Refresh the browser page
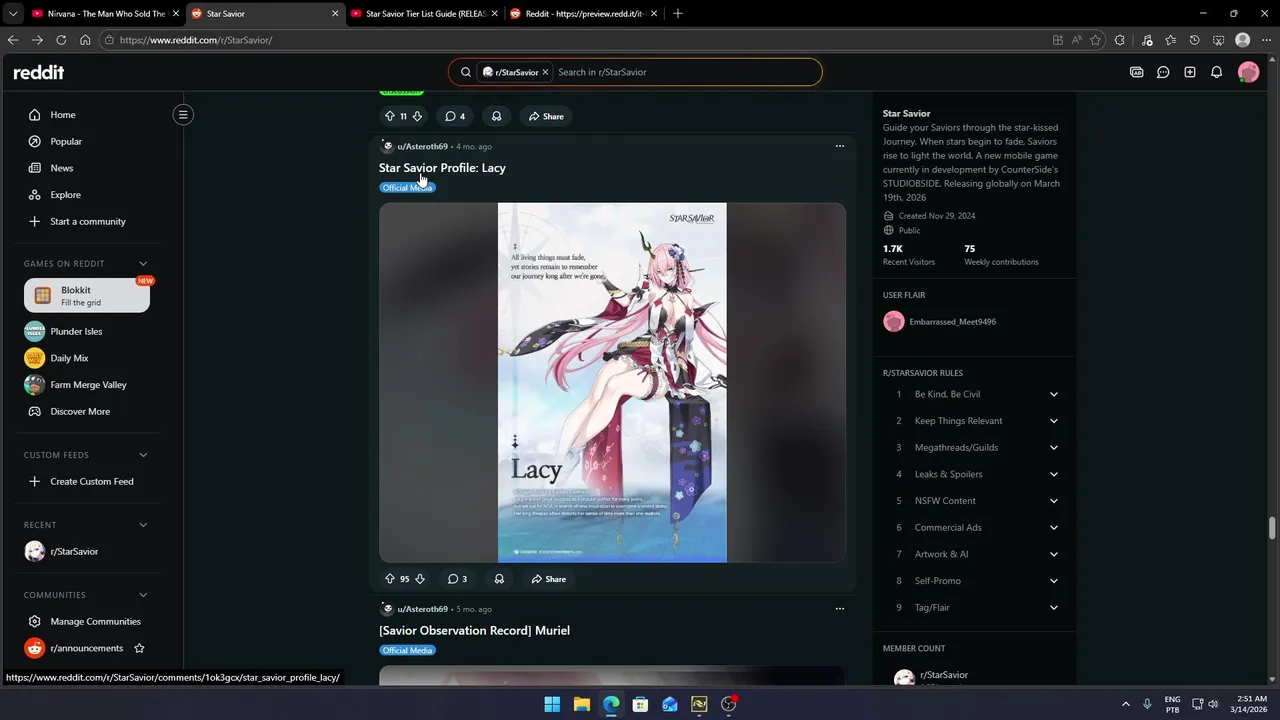This screenshot has height=720, width=1280. pyautogui.click(x=61, y=40)
